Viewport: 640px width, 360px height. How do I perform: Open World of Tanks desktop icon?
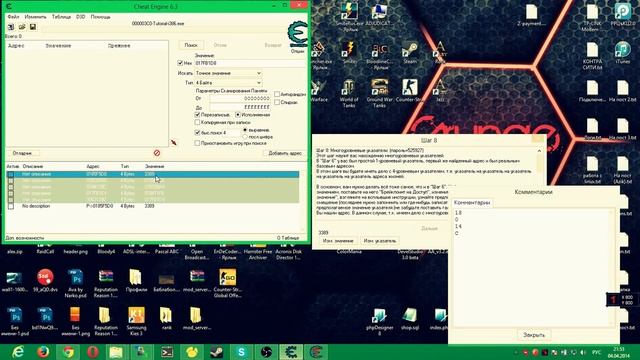[x=349, y=93]
